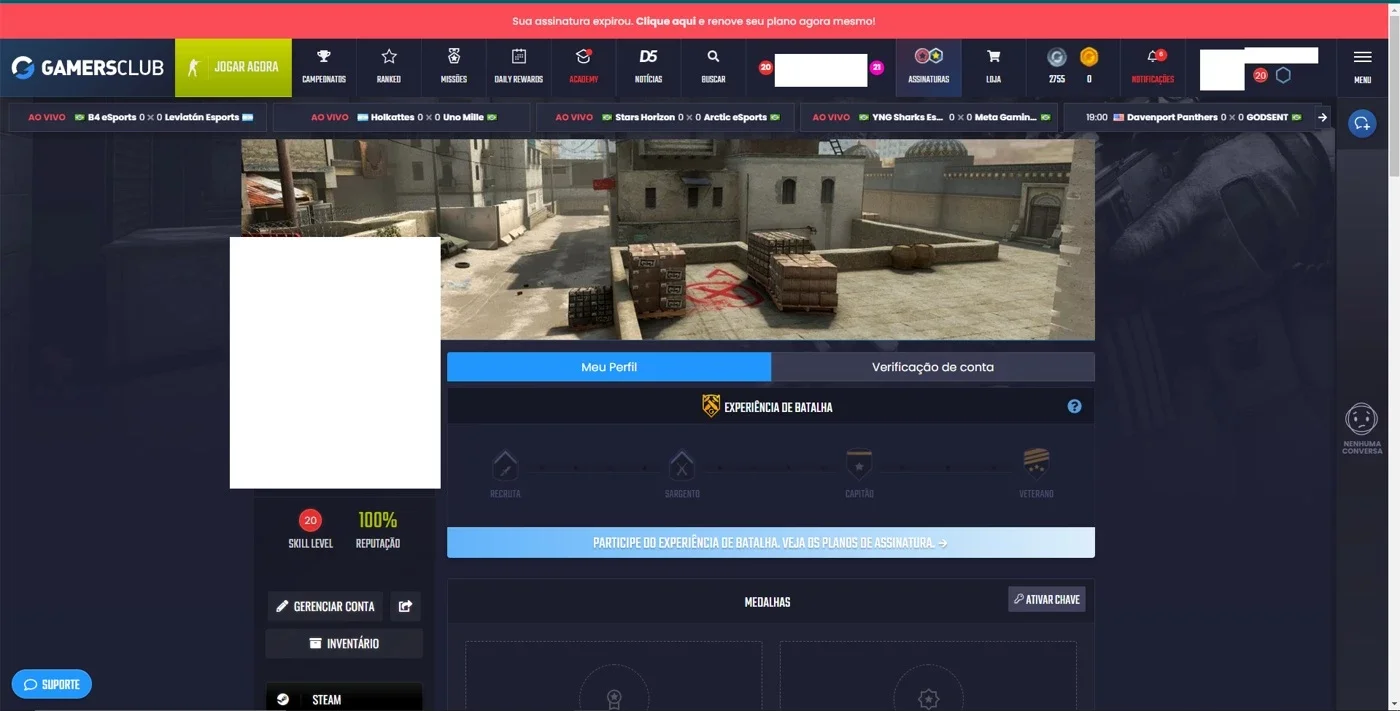
Task: Click 'Clique aqui' to renew subscription
Action: tap(665, 21)
